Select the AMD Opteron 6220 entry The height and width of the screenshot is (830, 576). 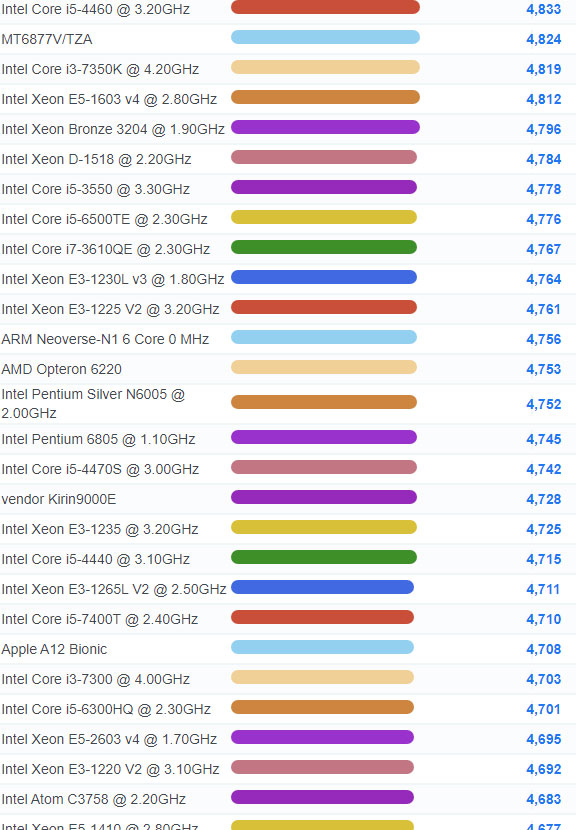click(x=61, y=369)
